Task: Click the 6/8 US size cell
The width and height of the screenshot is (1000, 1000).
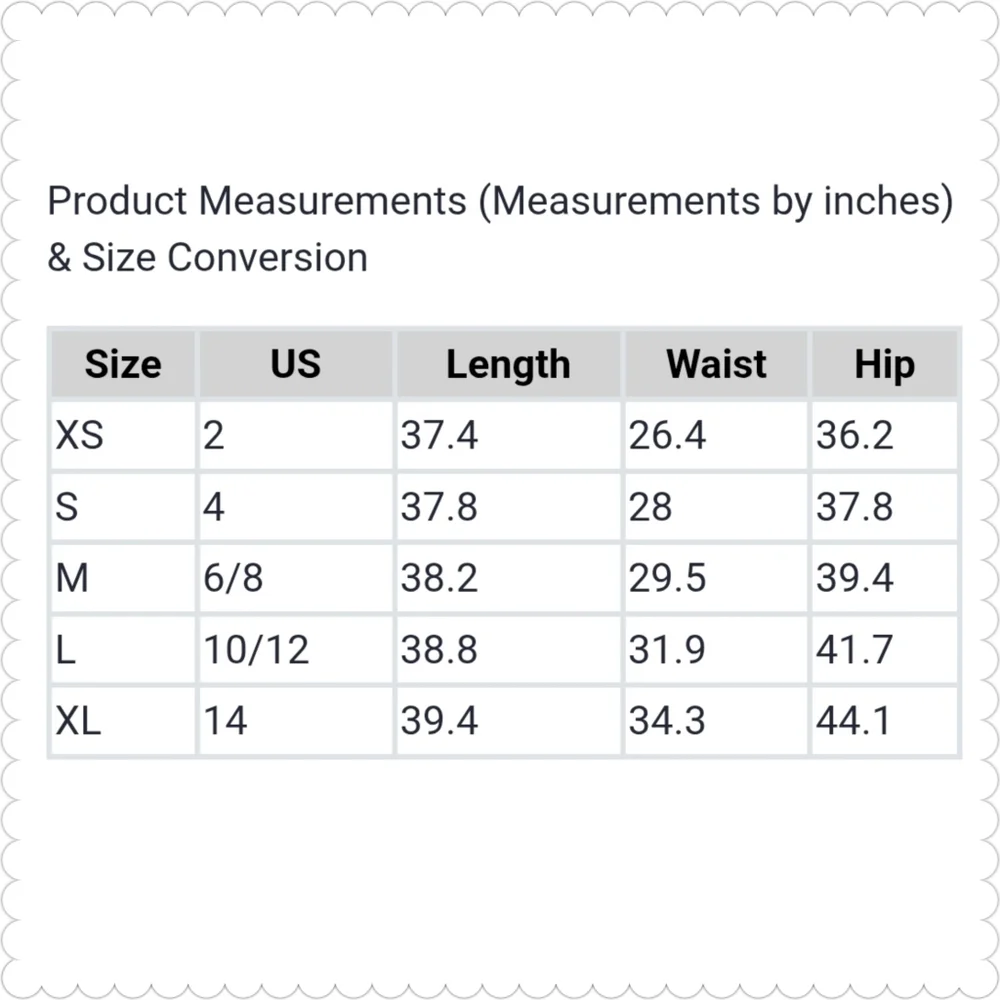Action: pyautogui.click(x=296, y=578)
